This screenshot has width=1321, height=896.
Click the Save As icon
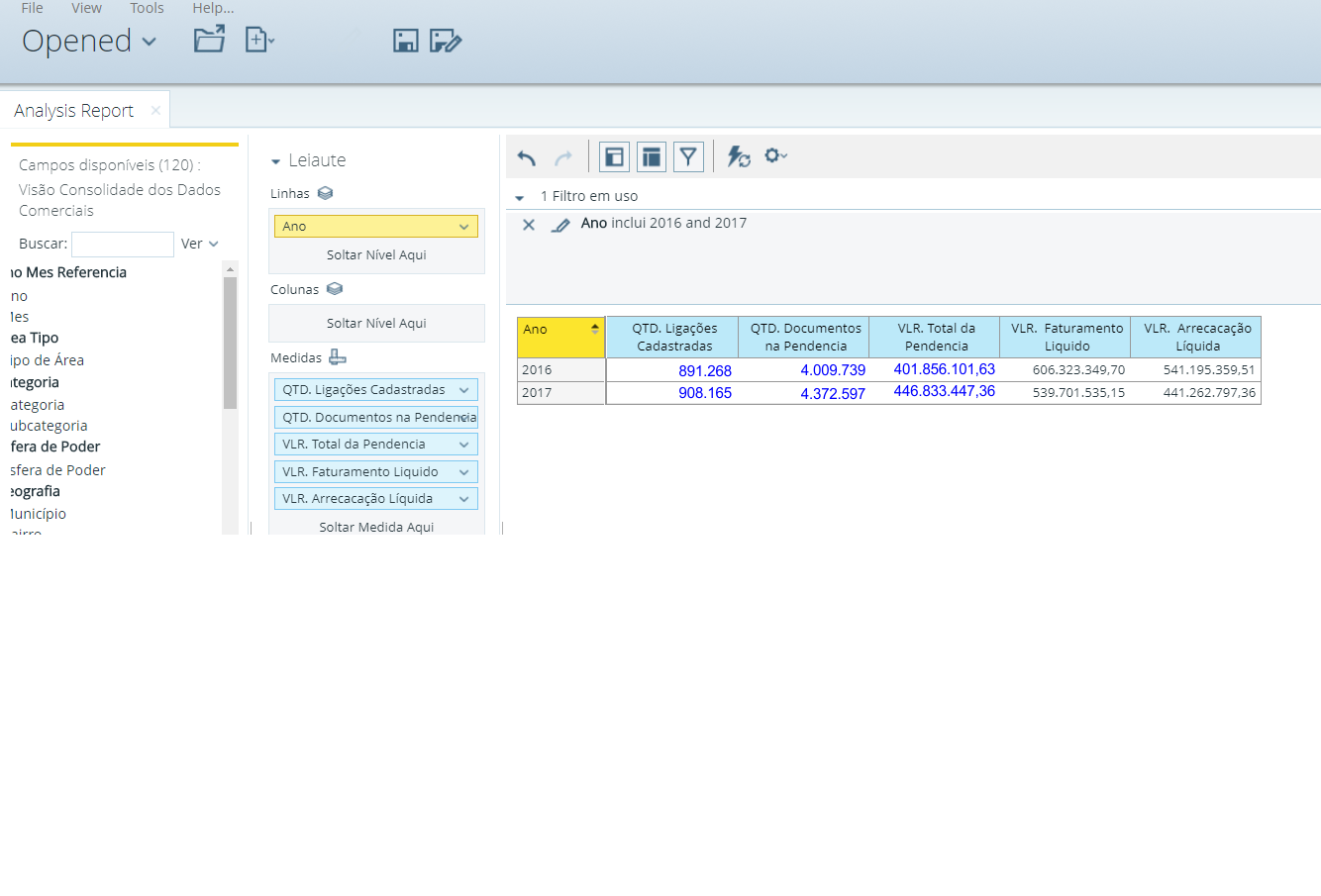(446, 41)
